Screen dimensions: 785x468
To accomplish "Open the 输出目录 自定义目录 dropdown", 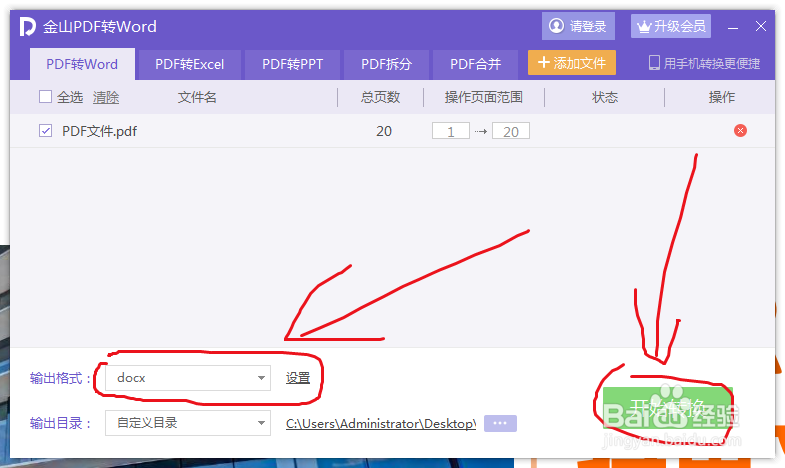I will tap(188, 423).
